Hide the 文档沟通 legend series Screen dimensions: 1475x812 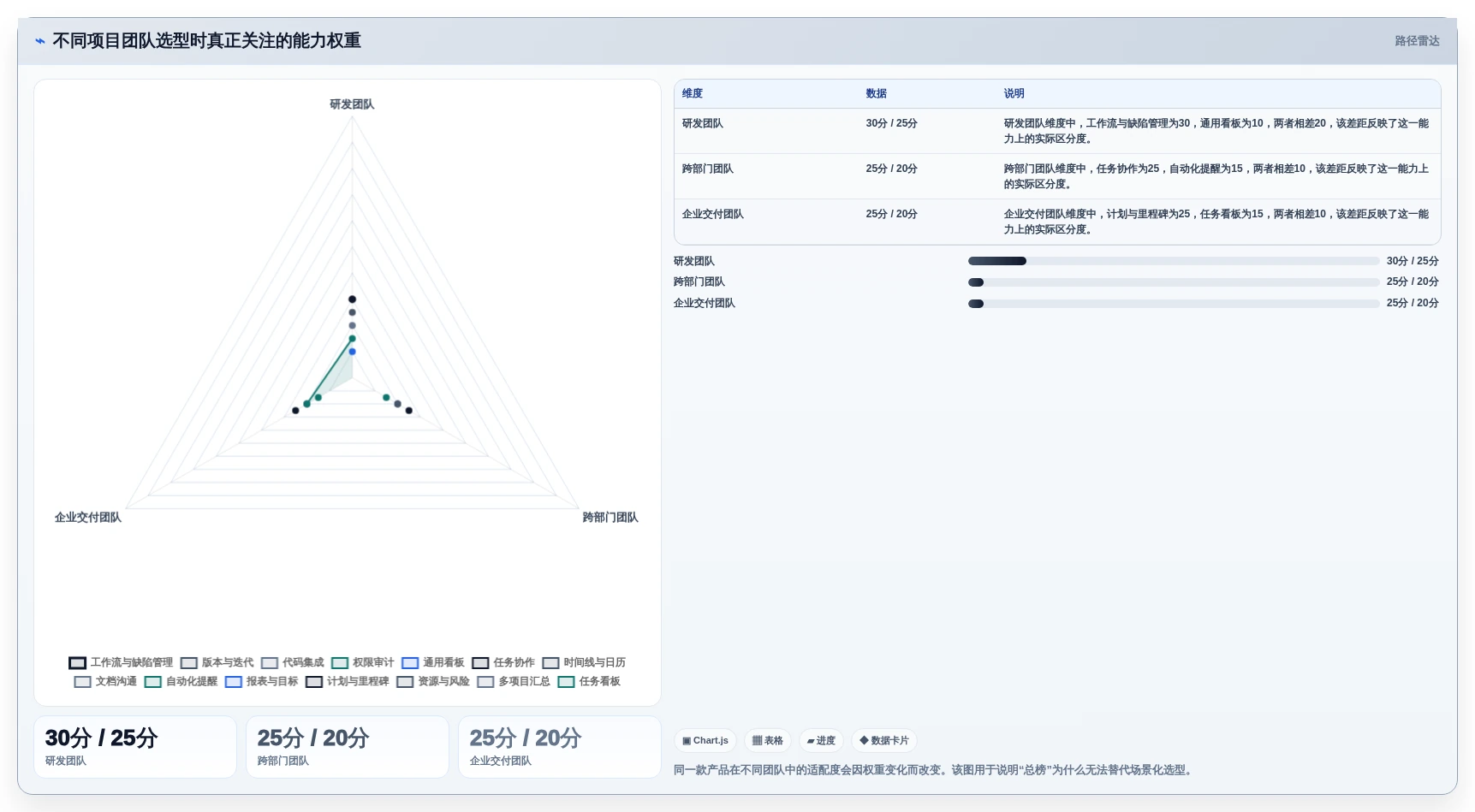click(105, 681)
